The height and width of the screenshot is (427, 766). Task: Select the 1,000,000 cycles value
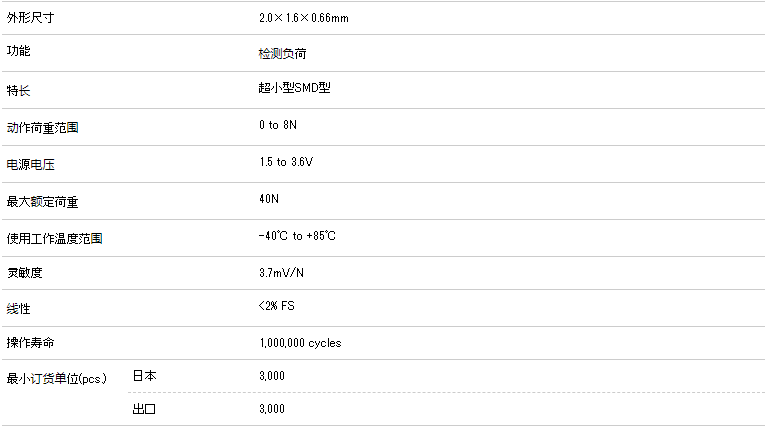[x=299, y=343]
